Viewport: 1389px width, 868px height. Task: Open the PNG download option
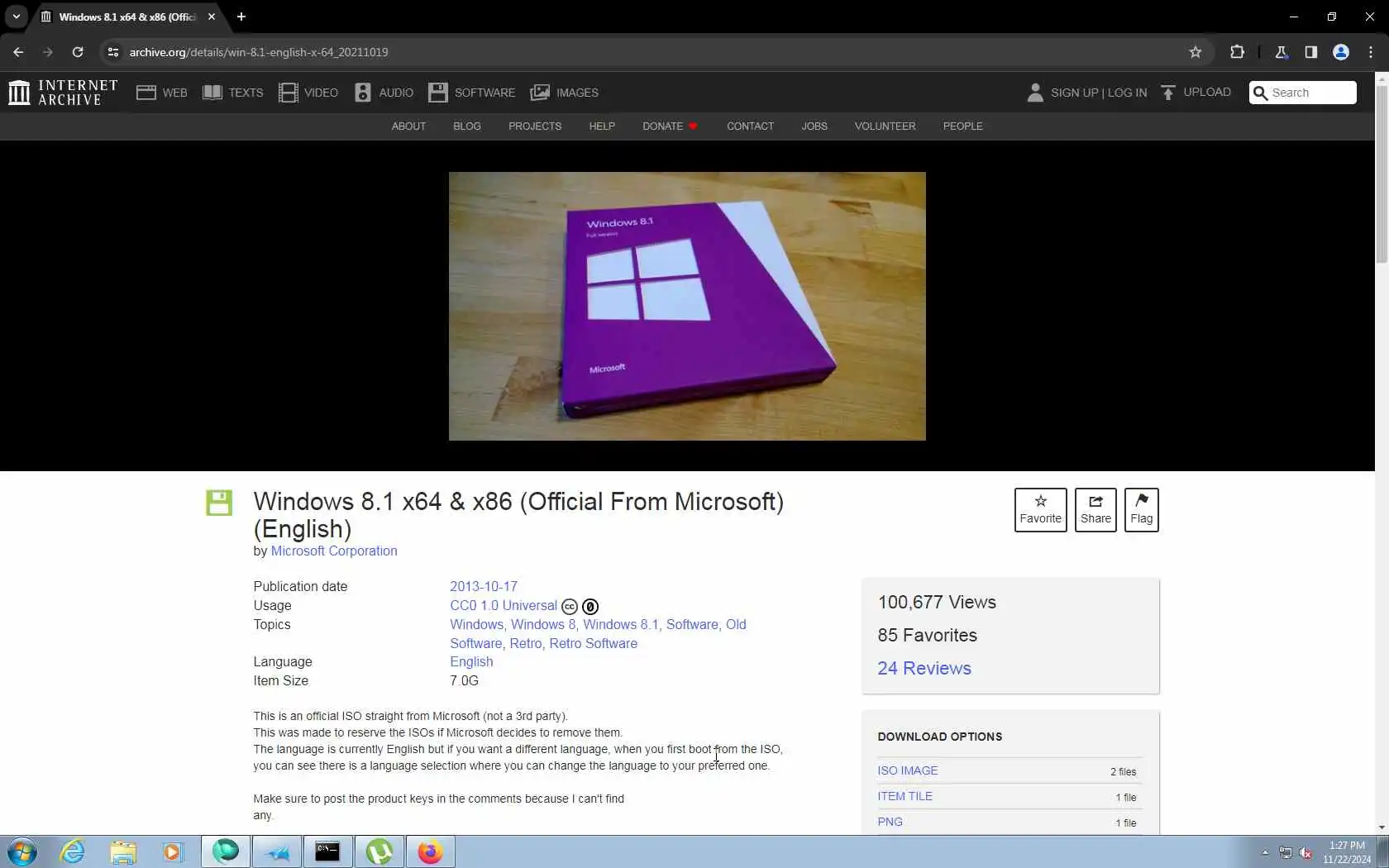(x=890, y=823)
